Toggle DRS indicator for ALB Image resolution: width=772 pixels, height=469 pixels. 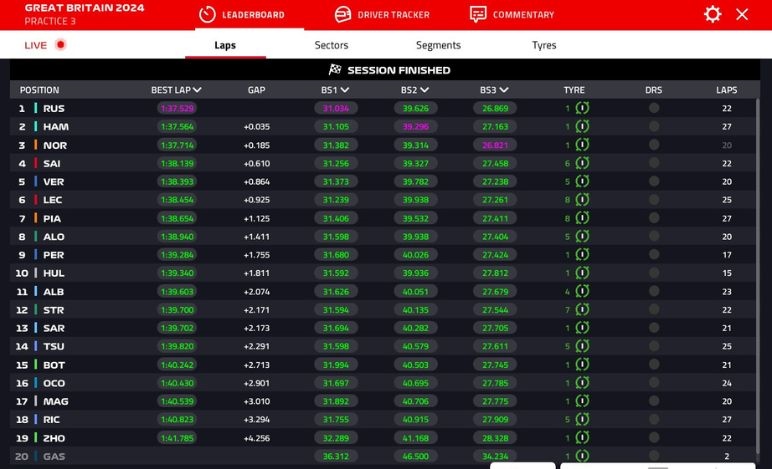[654, 291]
